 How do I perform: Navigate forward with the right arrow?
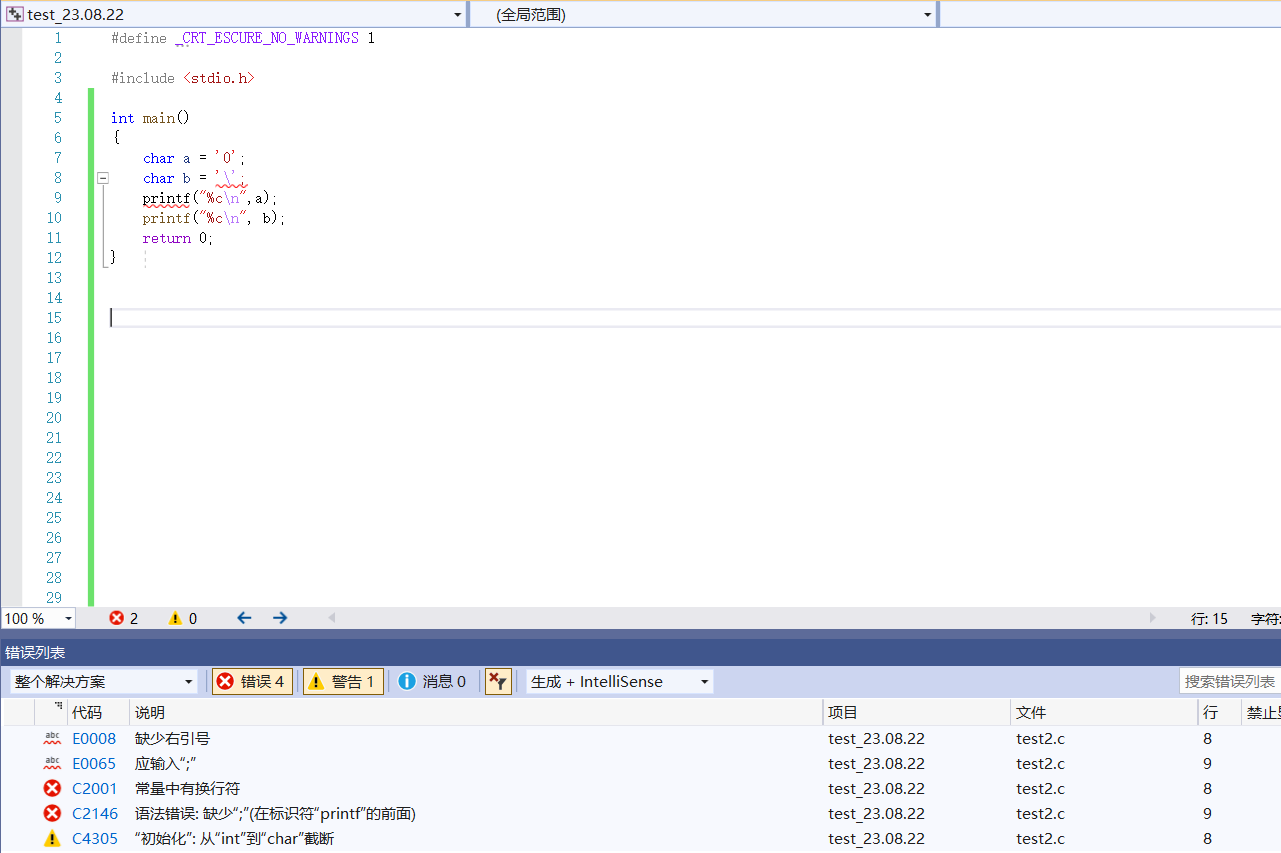(280, 618)
